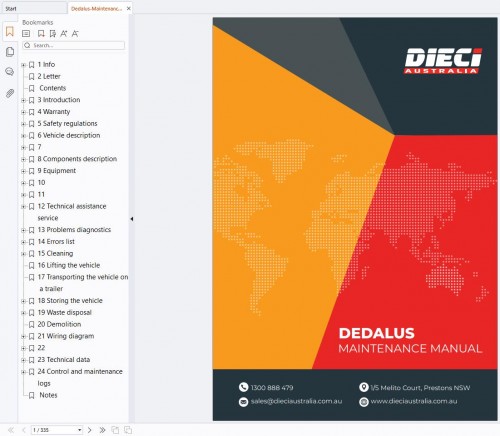Expand the 5 Safety regulations bookmark
Image resolution: width=500 pixels, height=436 pixels.
point(23,124)
